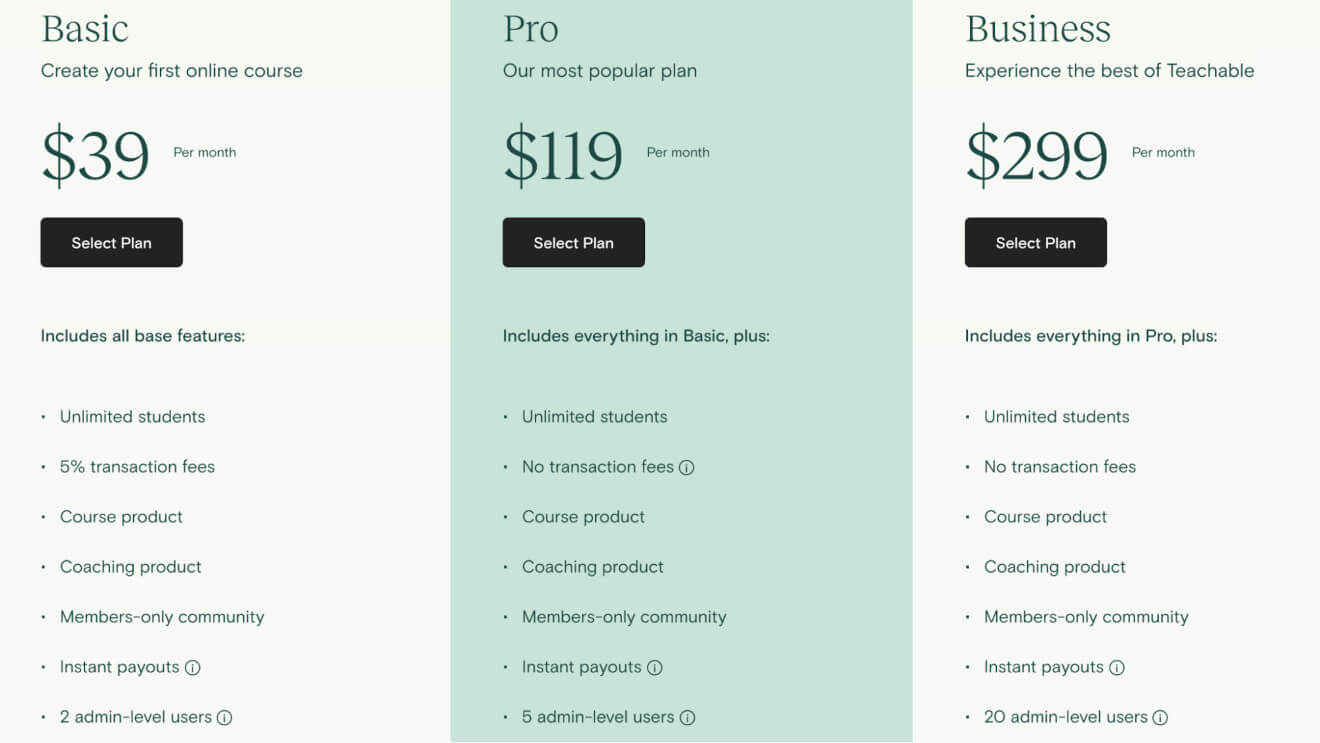Click the $119 price in Pro

coord(563,155)
